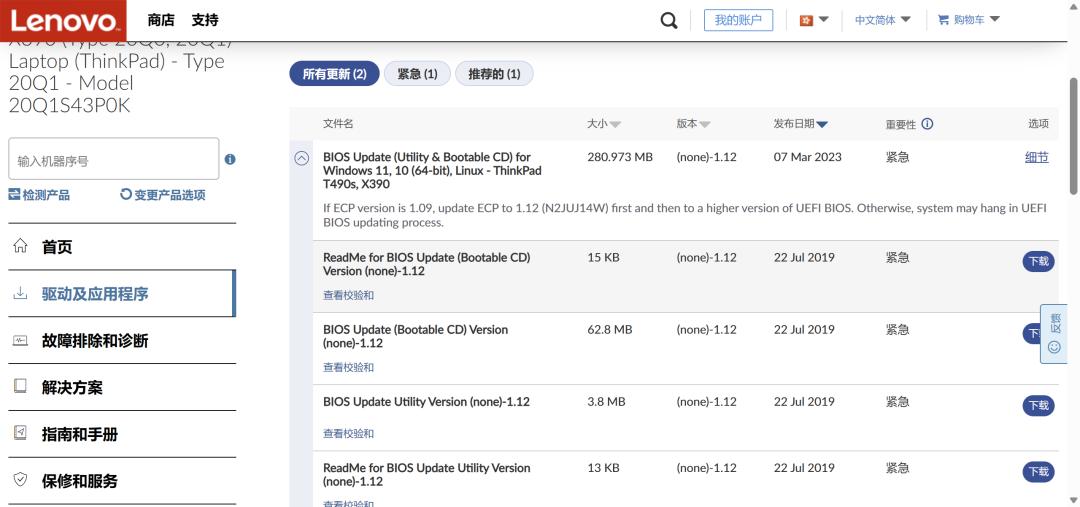Viewport: 1080px width, 507px height.
Task: Click the search magnifier icon
Action: coord(669,20)
